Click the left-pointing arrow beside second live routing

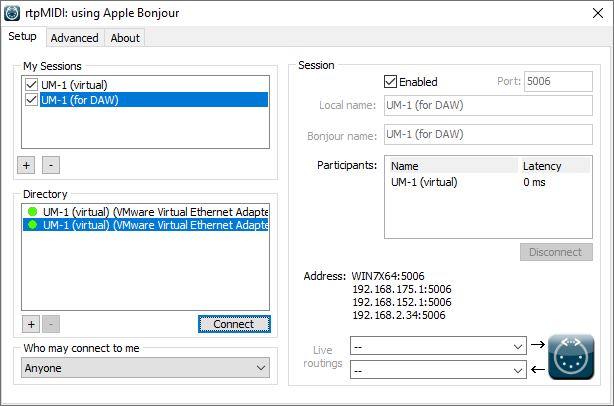pos(538,369)
